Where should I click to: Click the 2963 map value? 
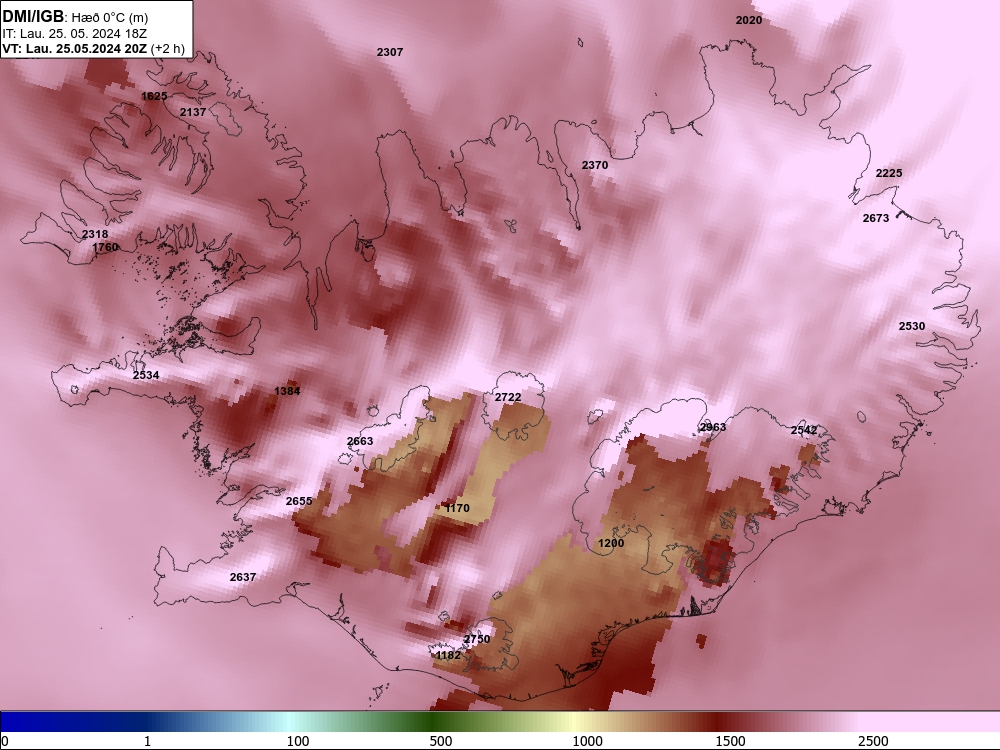pos(713,427)
